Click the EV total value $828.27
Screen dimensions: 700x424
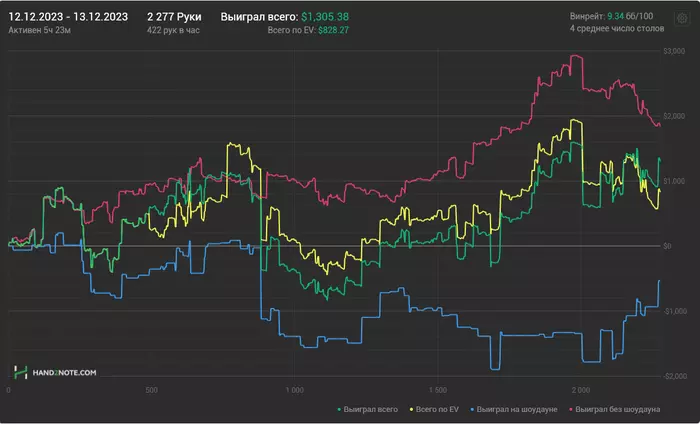(x=333, y=31)
